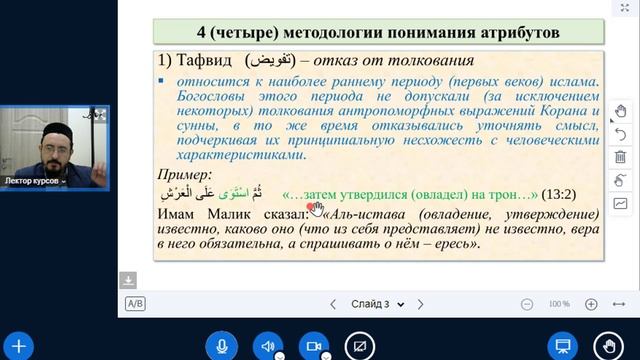Open the audio device dropdown arrow

[280, 356]
